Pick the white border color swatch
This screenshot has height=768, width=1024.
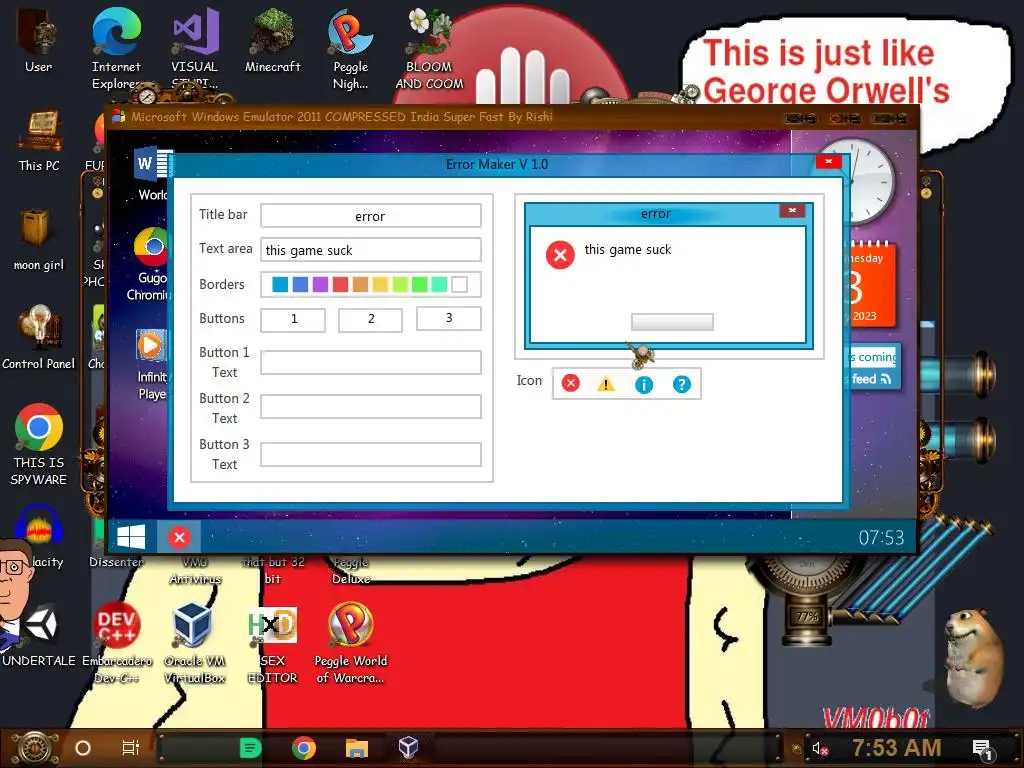460,285
